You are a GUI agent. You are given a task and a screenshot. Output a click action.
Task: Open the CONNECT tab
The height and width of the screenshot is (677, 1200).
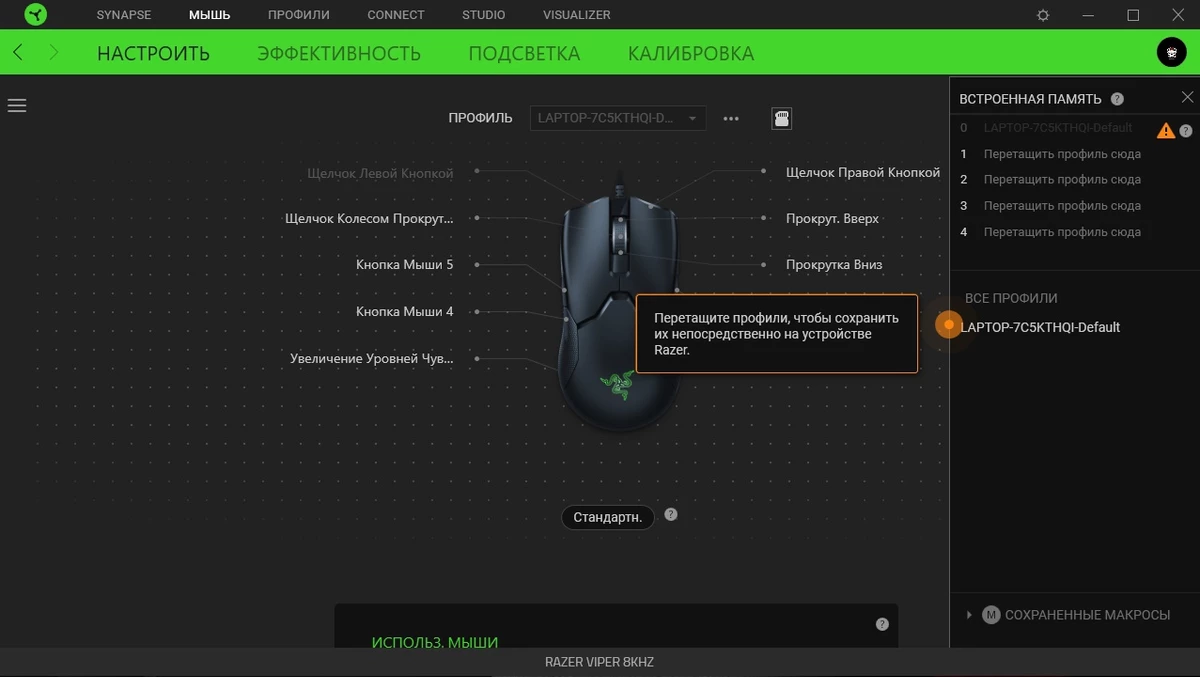pos(396,15)
